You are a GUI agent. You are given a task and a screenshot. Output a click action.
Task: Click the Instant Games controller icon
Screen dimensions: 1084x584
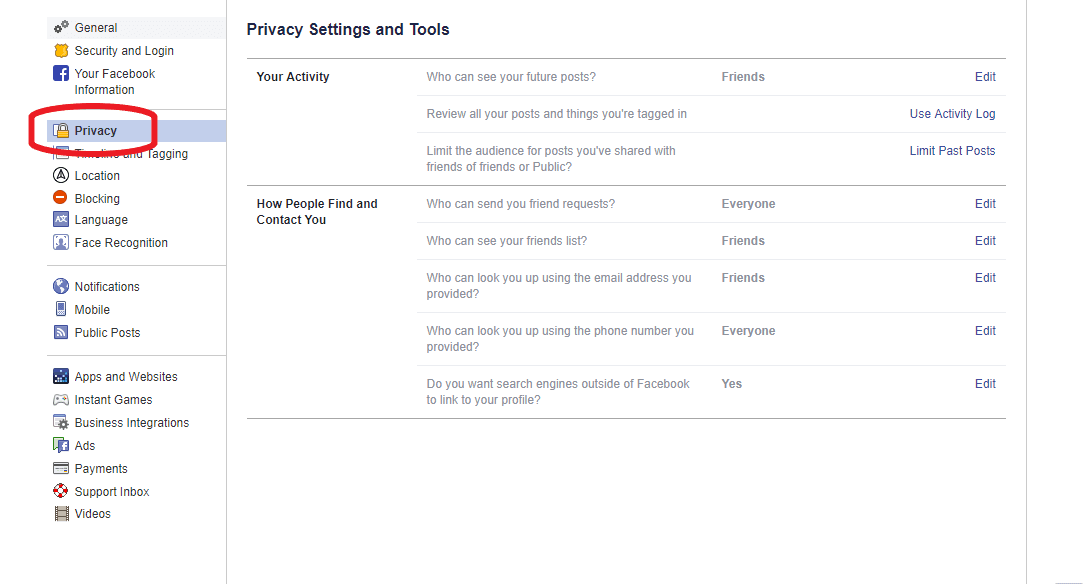pyautogui.click(x=61, y=399)
